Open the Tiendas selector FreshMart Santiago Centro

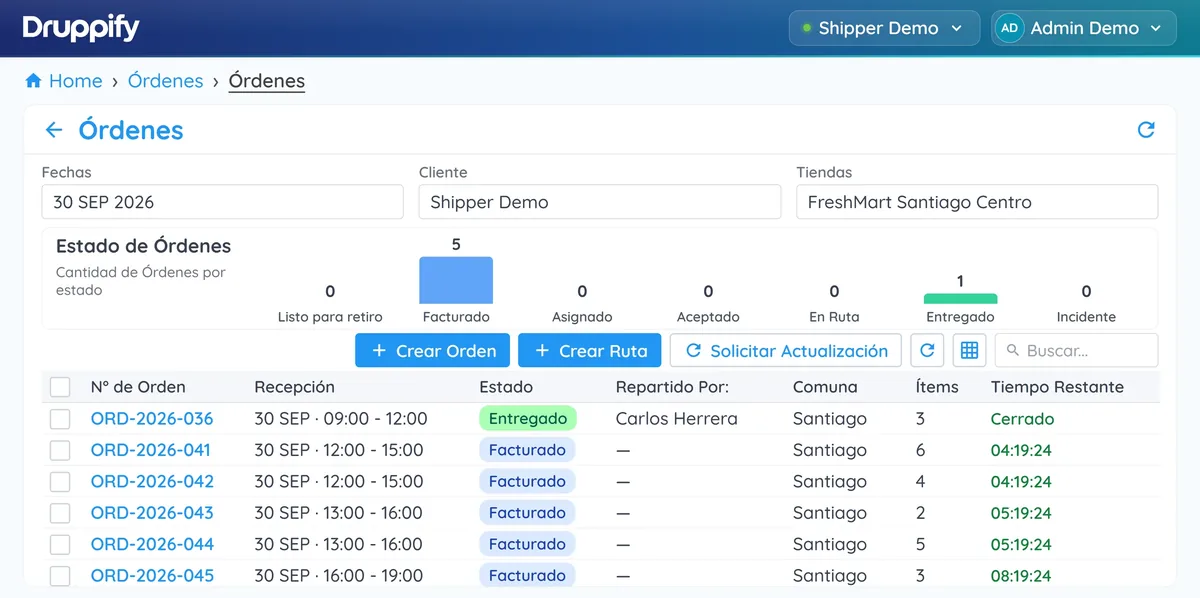click(977, 202)
